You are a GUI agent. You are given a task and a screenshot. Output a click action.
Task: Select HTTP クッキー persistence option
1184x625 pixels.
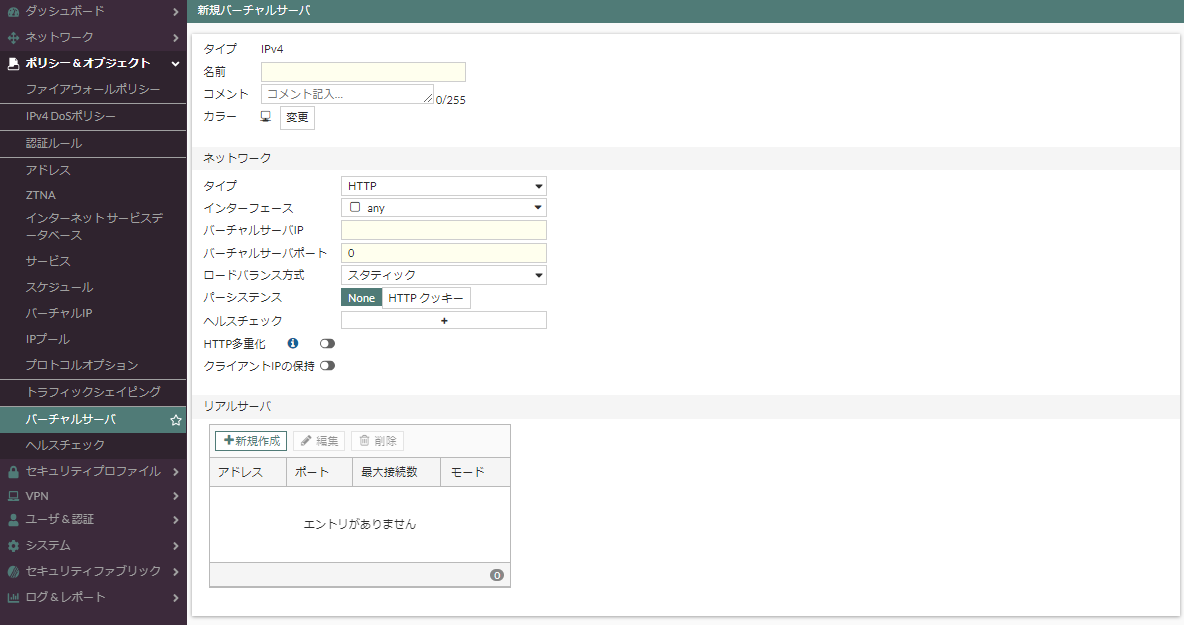[426, 298]
